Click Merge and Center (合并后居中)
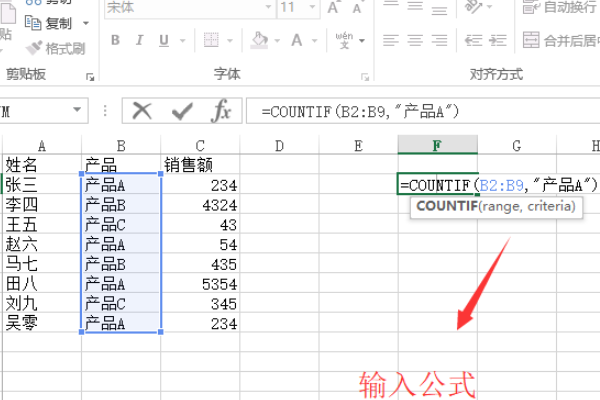600x400 pixels. tap(561, 40)
